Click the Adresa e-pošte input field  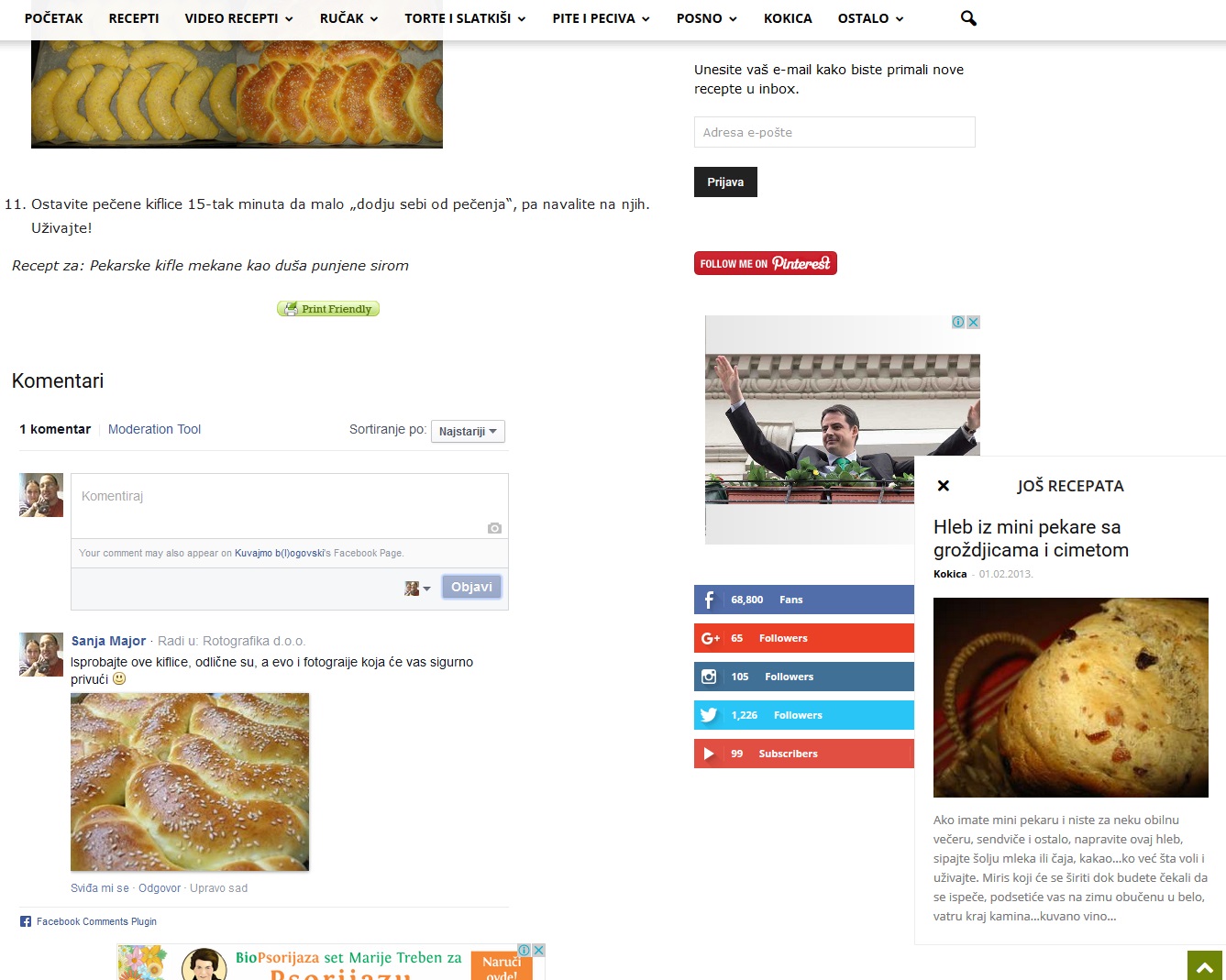(x=834, y=132)
